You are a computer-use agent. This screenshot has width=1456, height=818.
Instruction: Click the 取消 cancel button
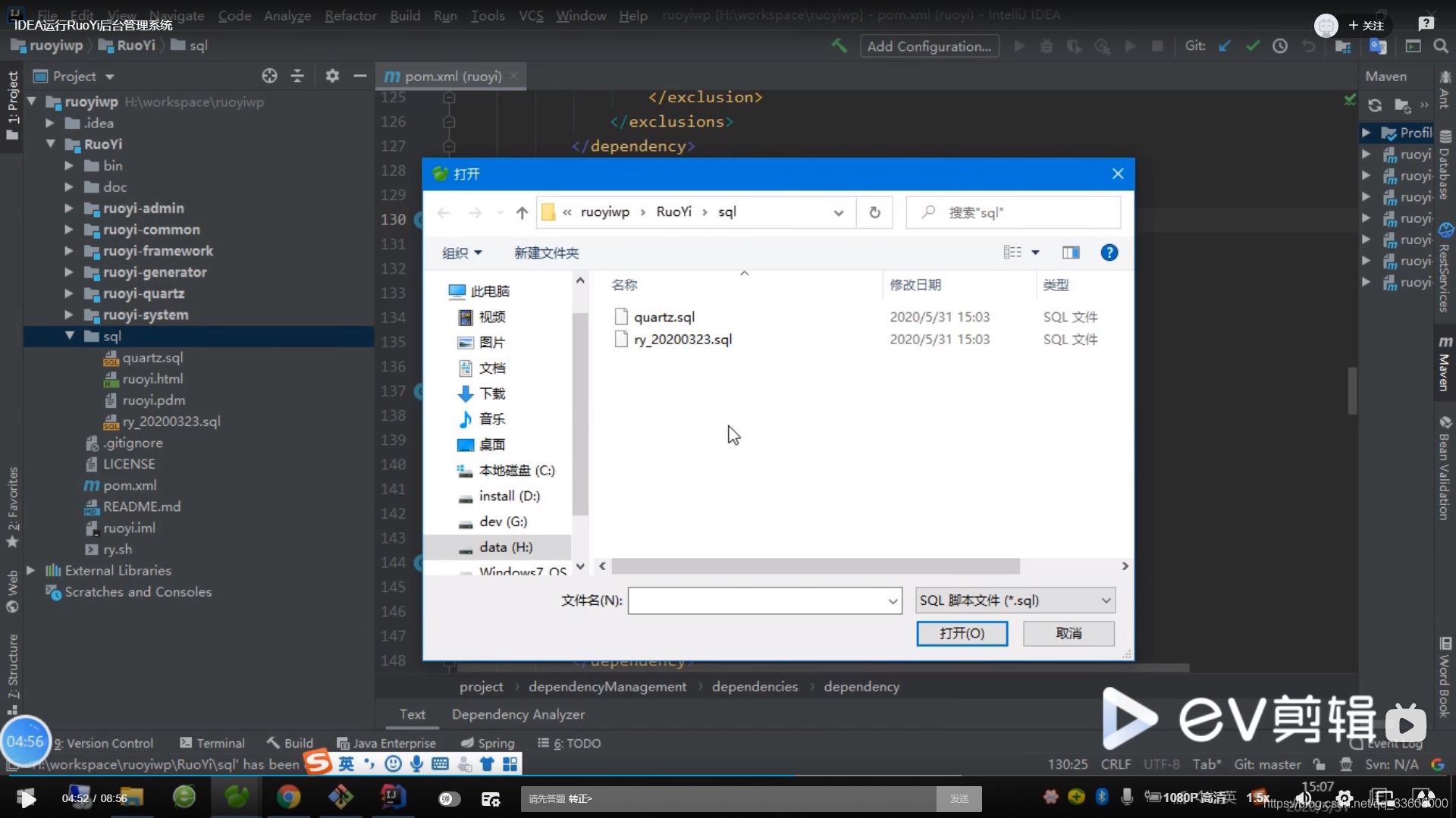[x=1068, y=634]
